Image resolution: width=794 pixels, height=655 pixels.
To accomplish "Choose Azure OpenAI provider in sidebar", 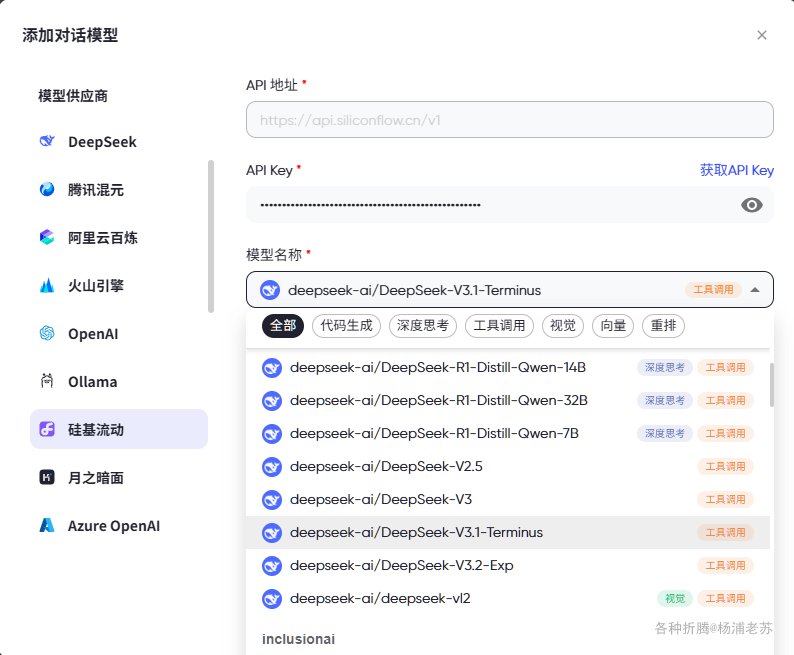I will tap(119, 525).
